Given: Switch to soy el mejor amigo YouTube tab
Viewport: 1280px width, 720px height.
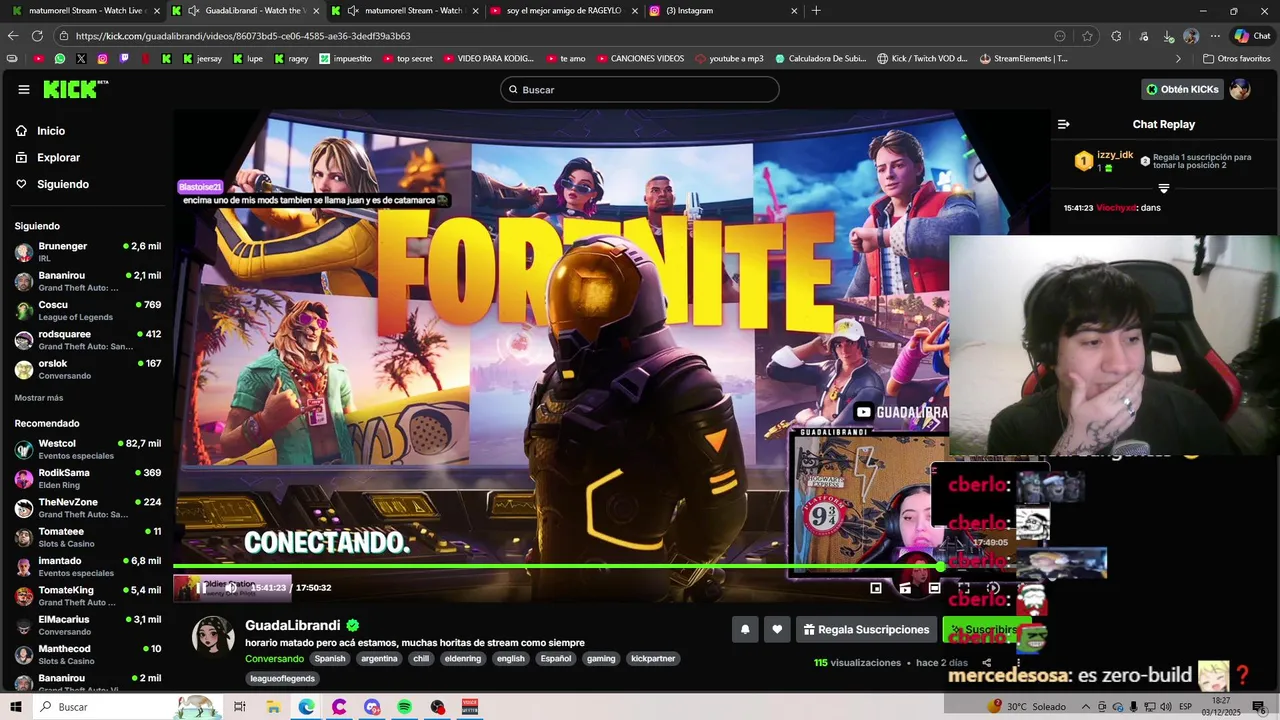Looking at the screenshot, I should [563, 11].
